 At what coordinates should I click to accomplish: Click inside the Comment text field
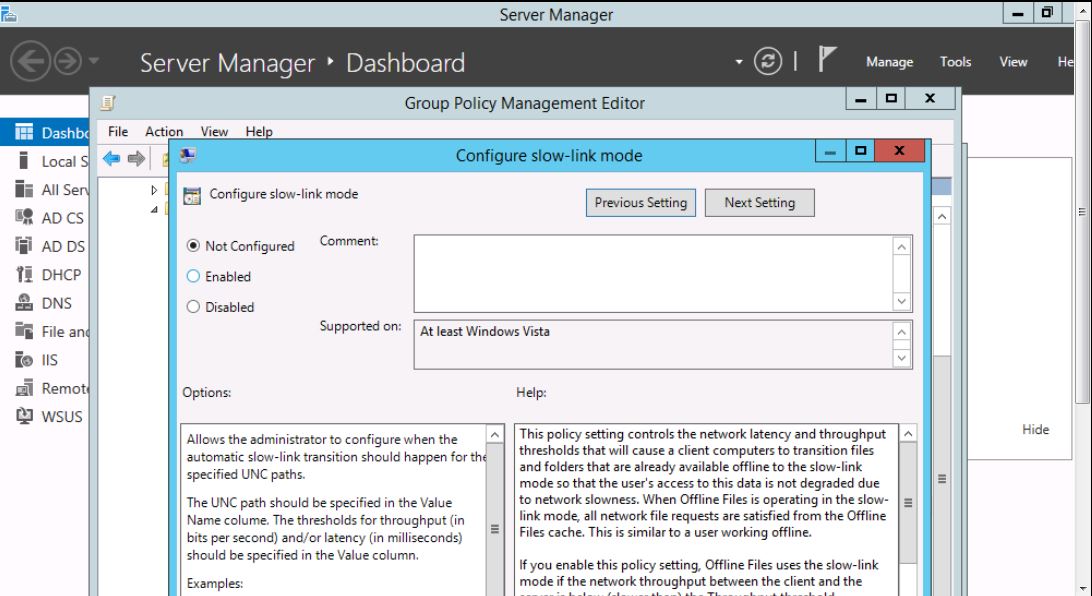tap(652, 272)
